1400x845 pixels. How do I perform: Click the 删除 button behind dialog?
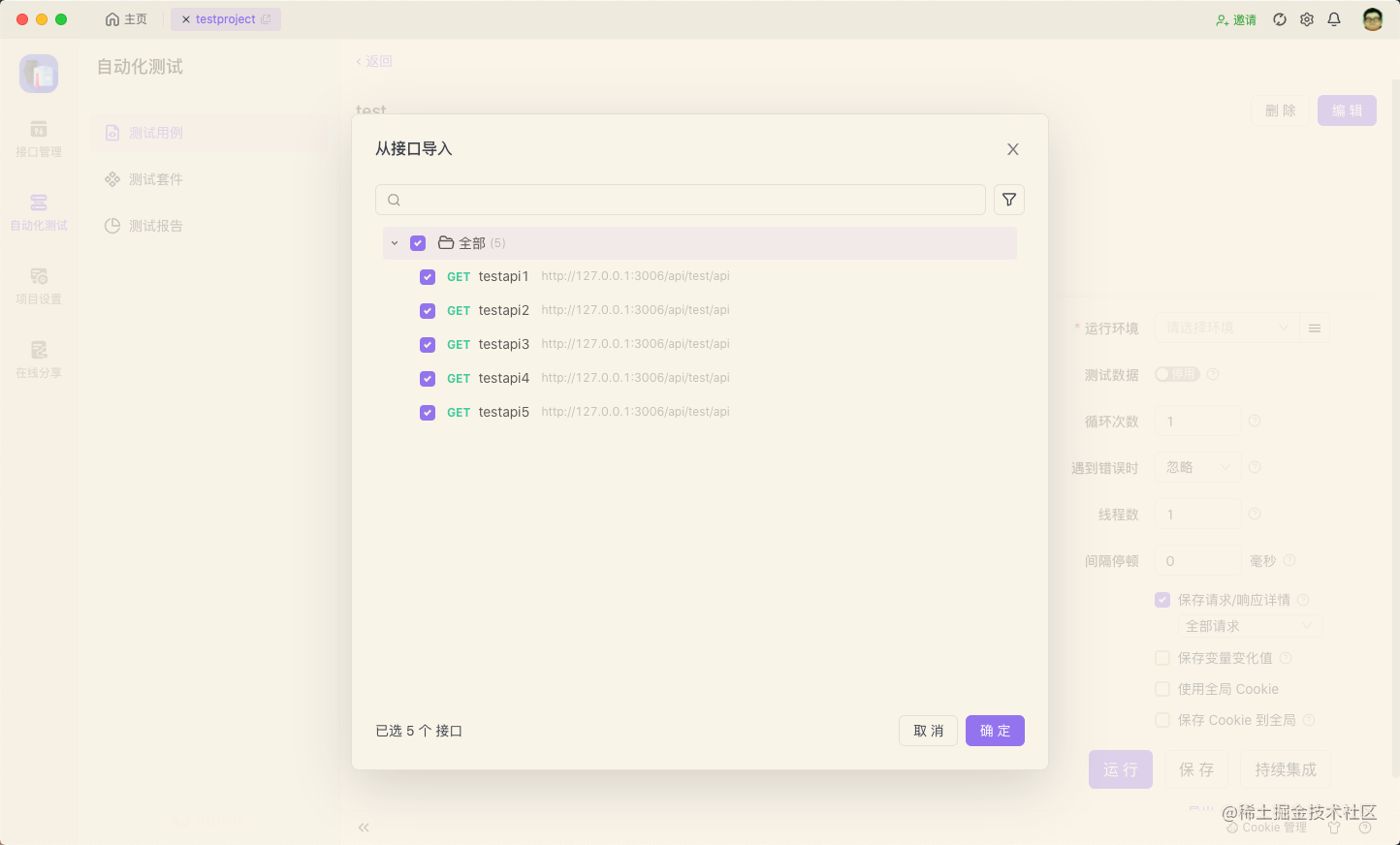[1281, 110]
